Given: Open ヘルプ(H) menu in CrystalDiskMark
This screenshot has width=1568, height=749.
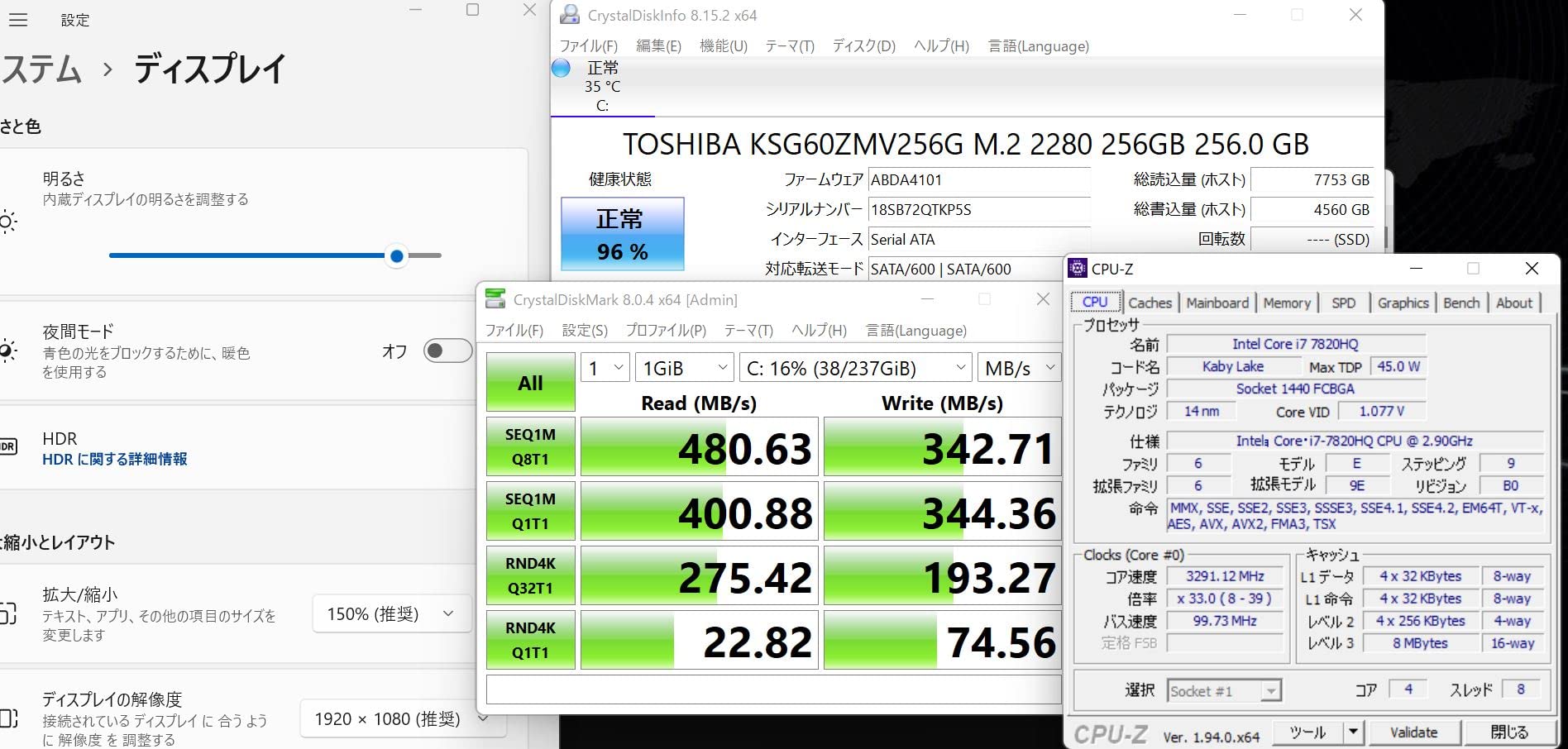Looking at the screenshot, I should (x=819, y=331).
